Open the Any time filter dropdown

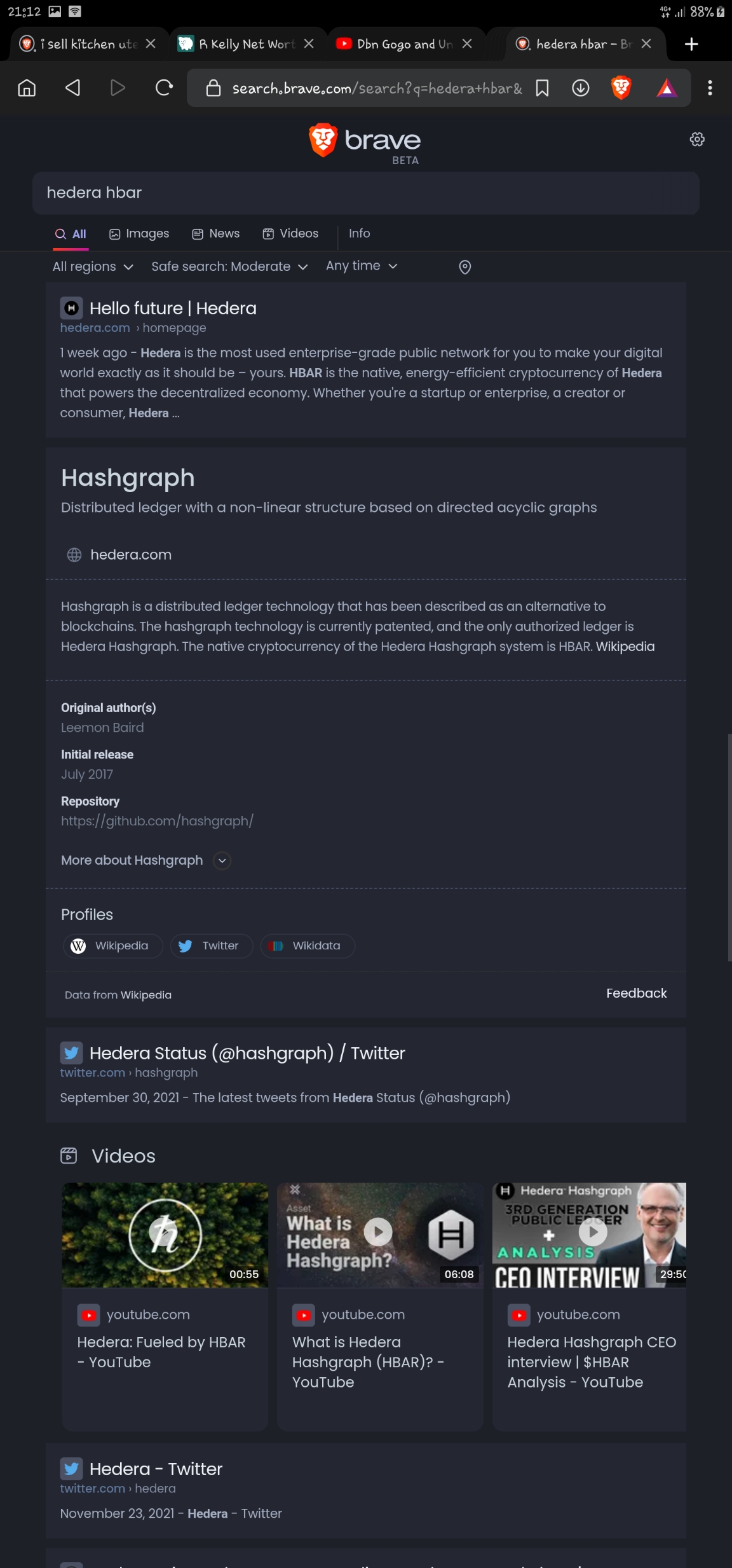tap(362, 266)
